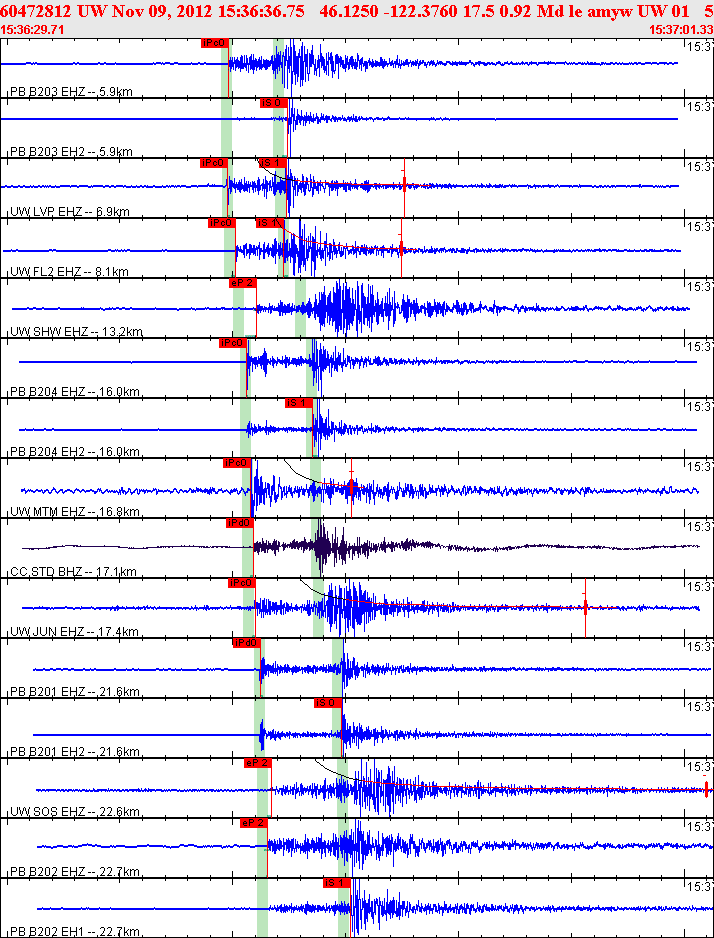Click the CC STD BHZ station label
Screen dimensions: 714x938
click(73, 572)
